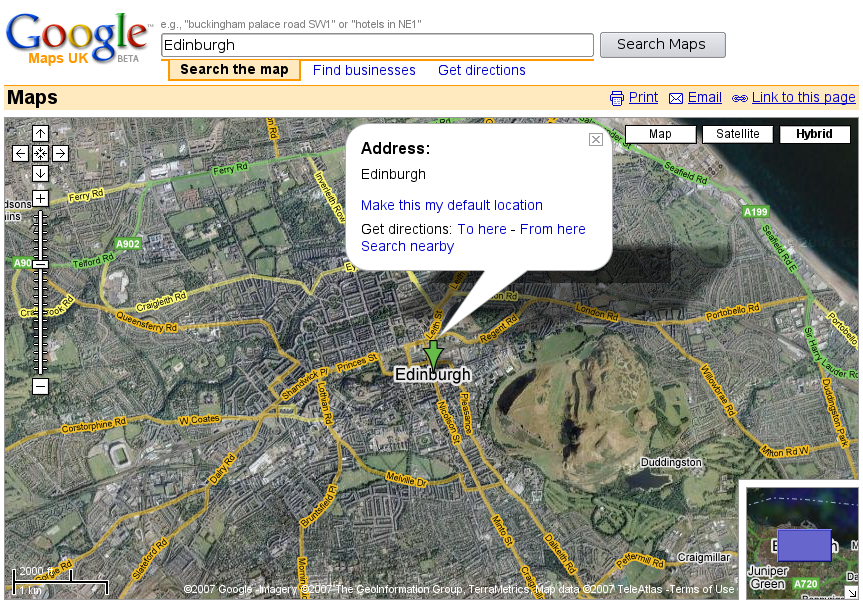Open the Print link
Viewport: 863px width, 605px height.
click(x=643, y=97)
